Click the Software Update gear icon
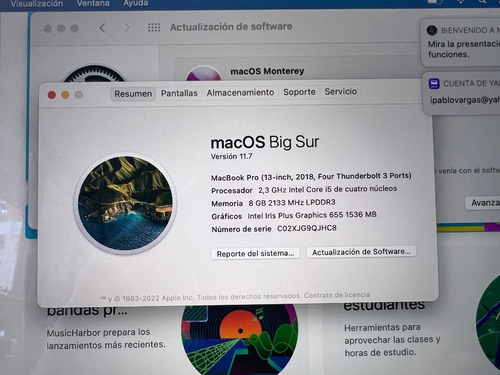This screenshot has height=375, width=500. 95,74
